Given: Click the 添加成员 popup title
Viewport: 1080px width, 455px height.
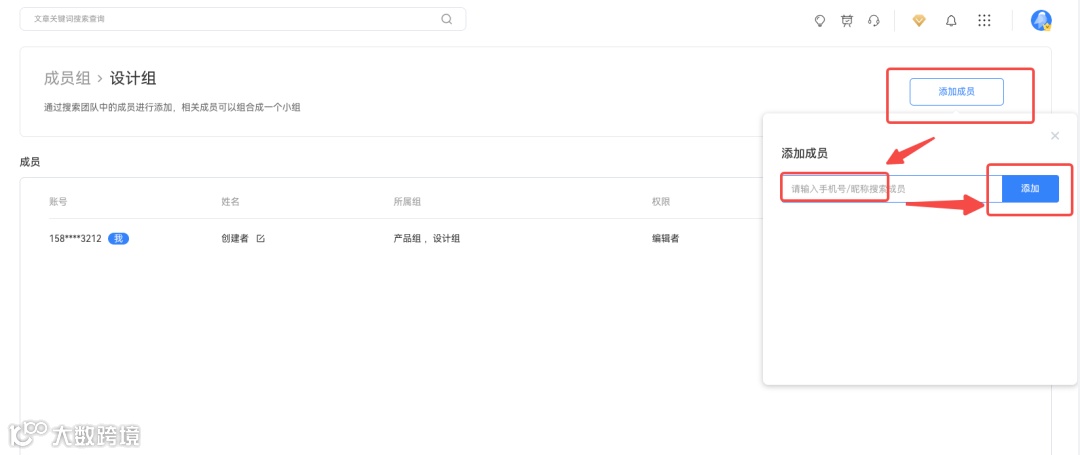Looking at the screenshot, I should pyautogui.click(x=804, y=154).
